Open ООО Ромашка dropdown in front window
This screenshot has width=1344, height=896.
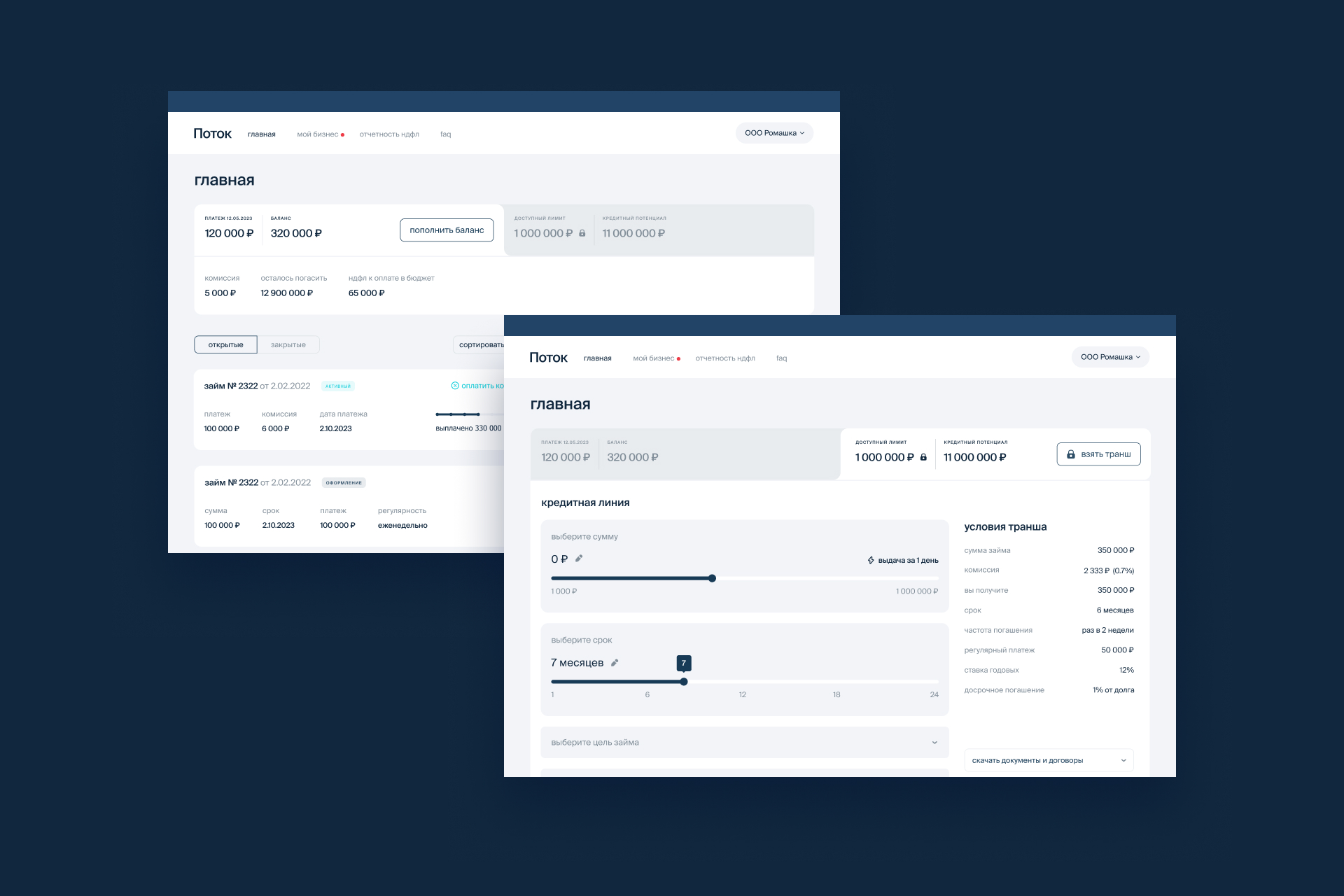tap(1110, 357)
